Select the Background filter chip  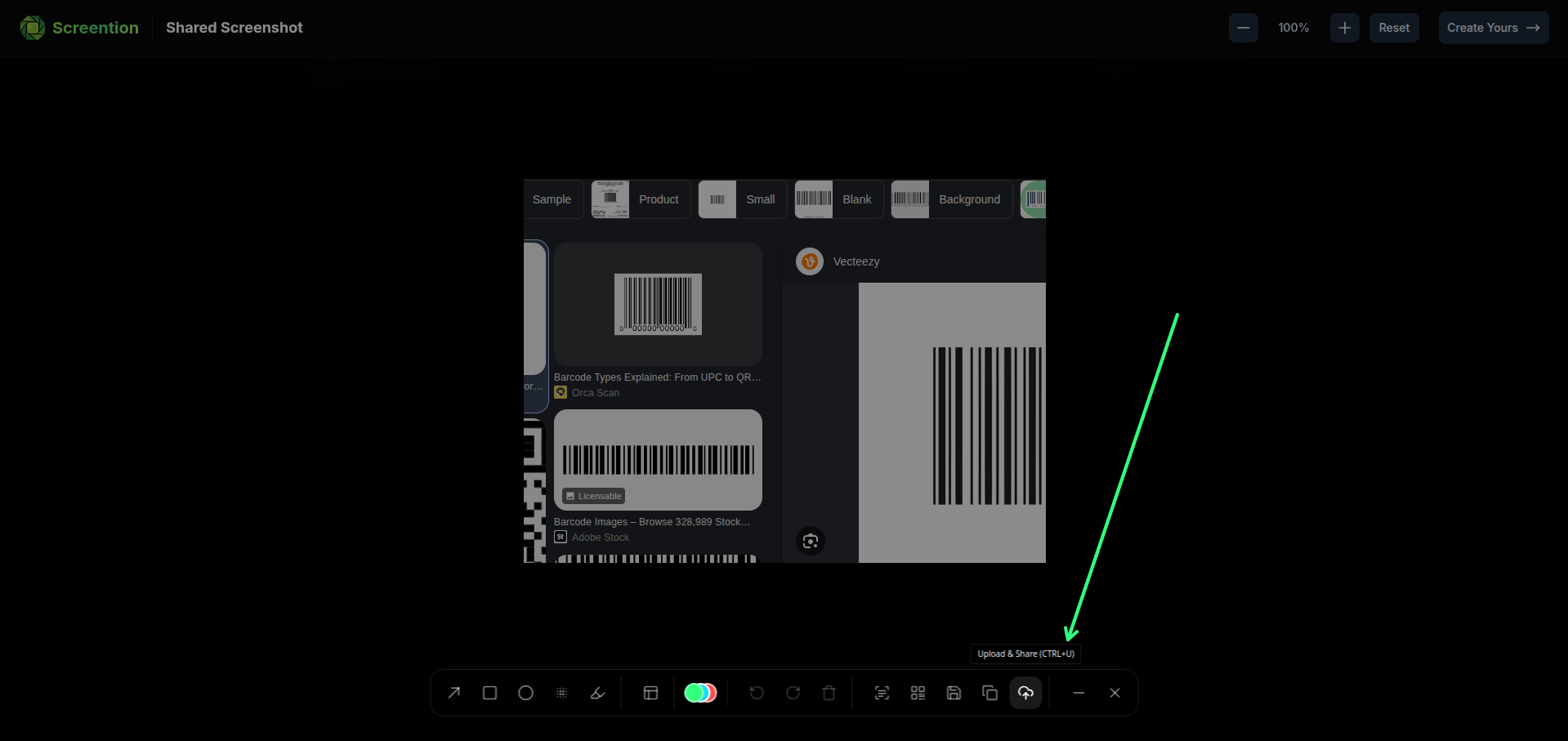(952, 199)
